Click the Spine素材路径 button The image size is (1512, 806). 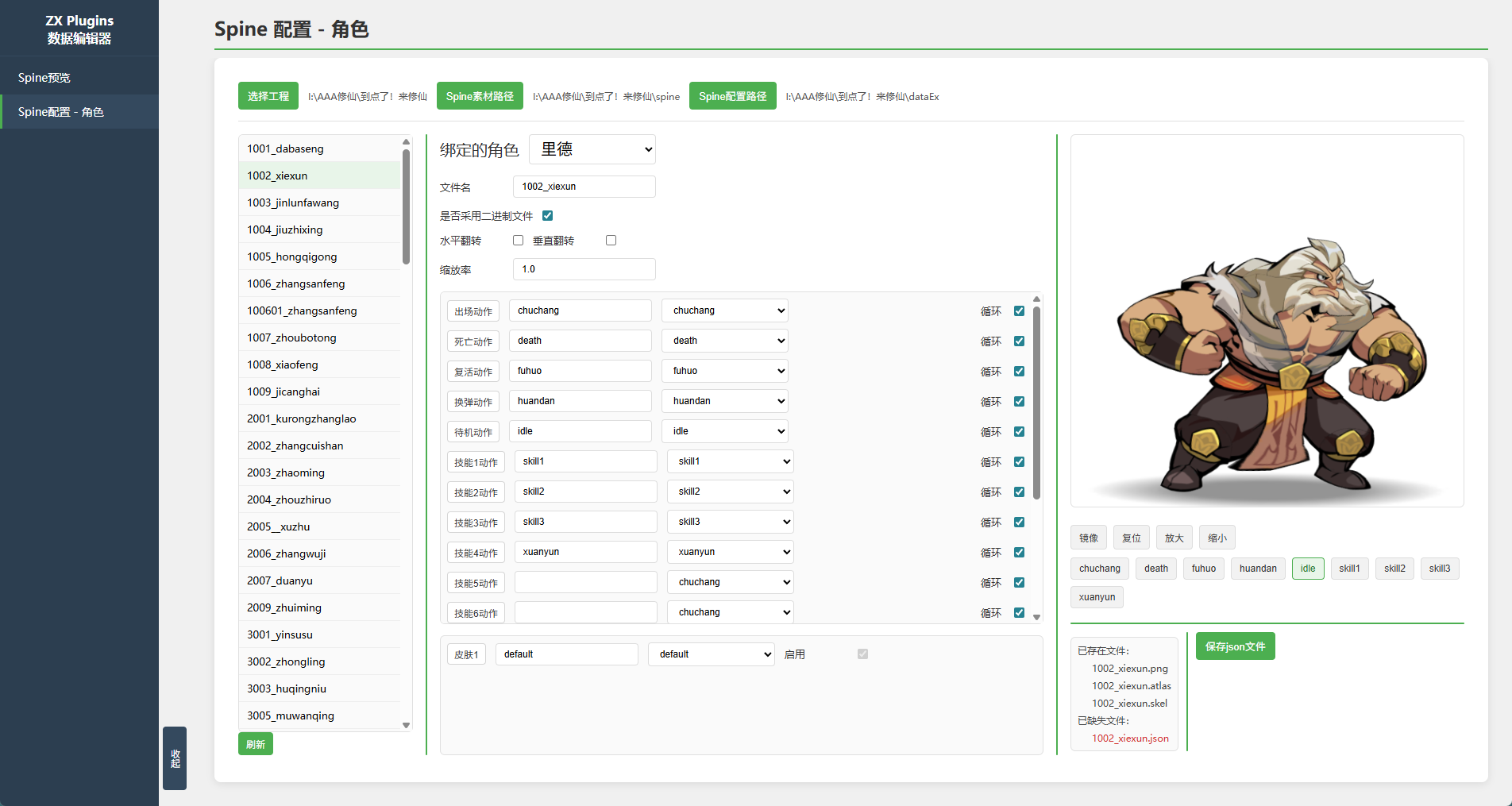tap(480, 96)
